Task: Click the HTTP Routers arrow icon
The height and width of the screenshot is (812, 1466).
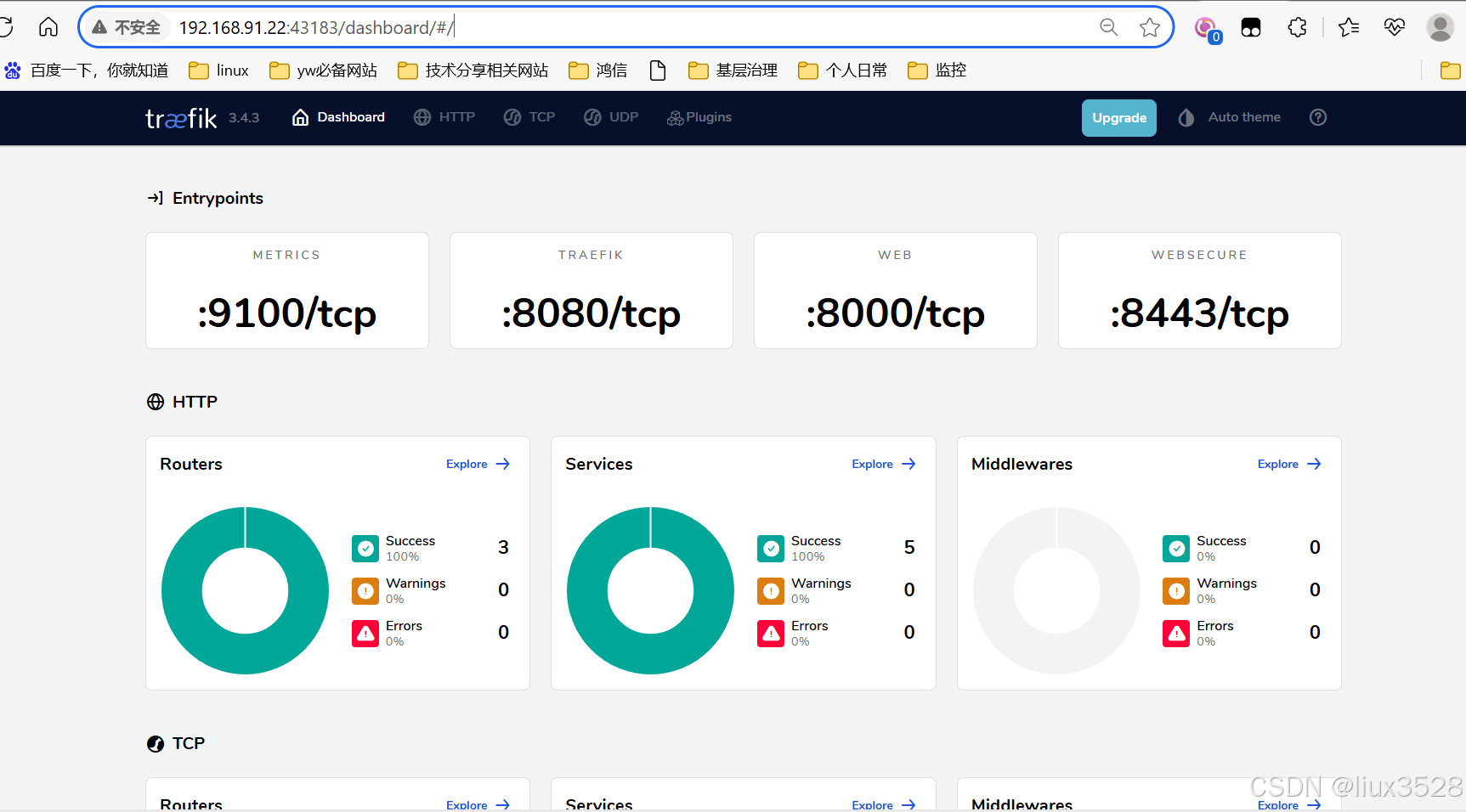Action: tap(503, 464)
